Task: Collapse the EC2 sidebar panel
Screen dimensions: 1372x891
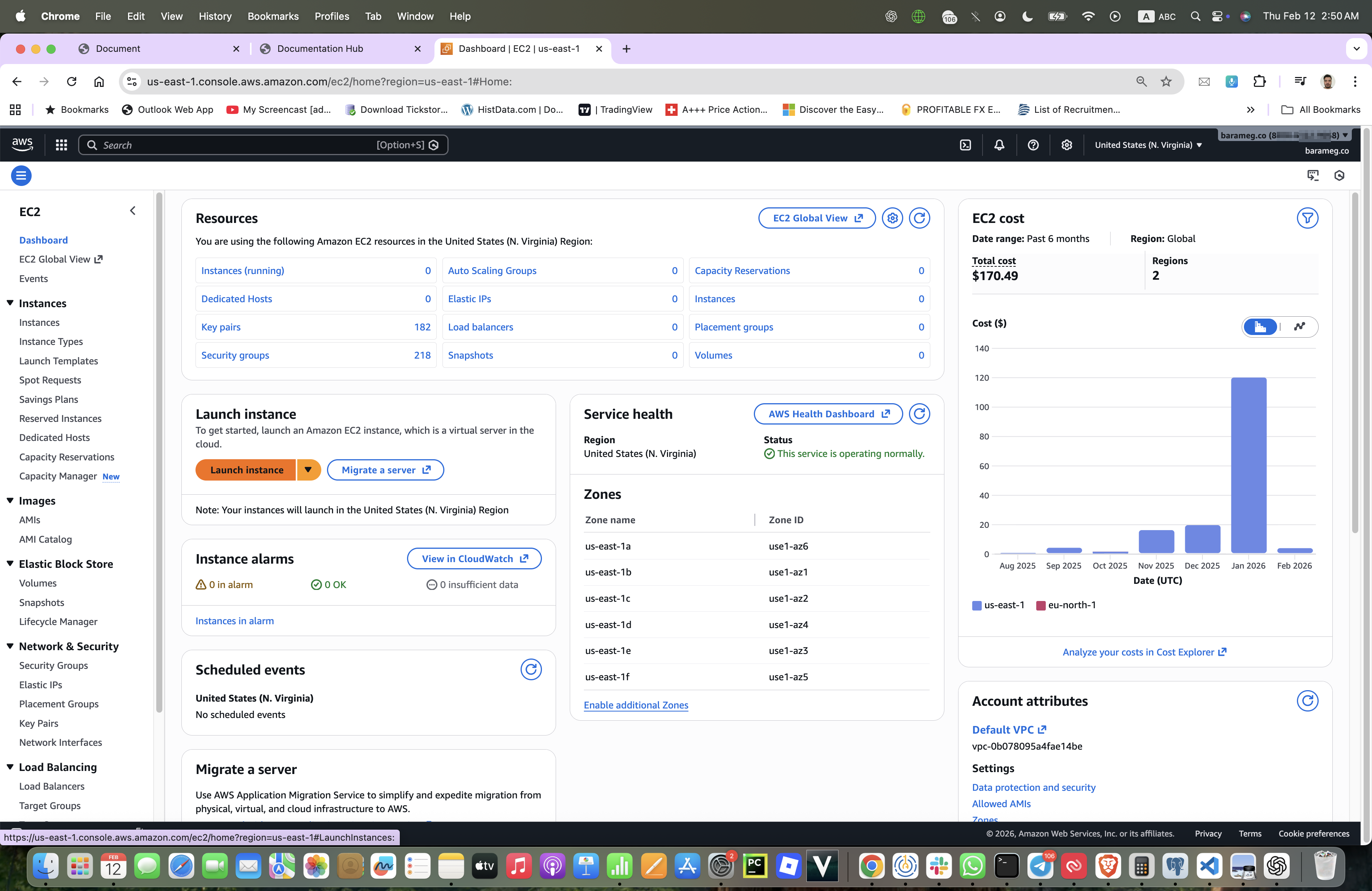Action: pos(133,211)
